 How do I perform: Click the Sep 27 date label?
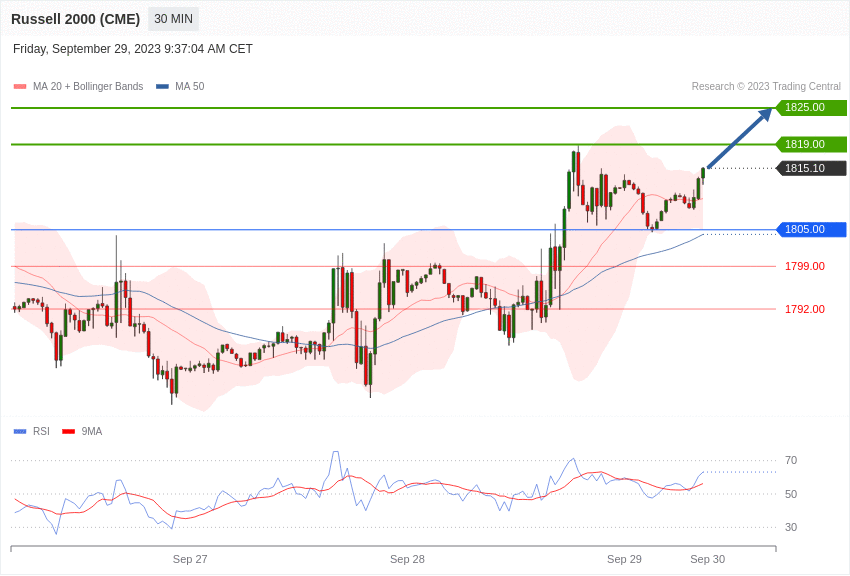pyautogui.click(x=190, y=559)
